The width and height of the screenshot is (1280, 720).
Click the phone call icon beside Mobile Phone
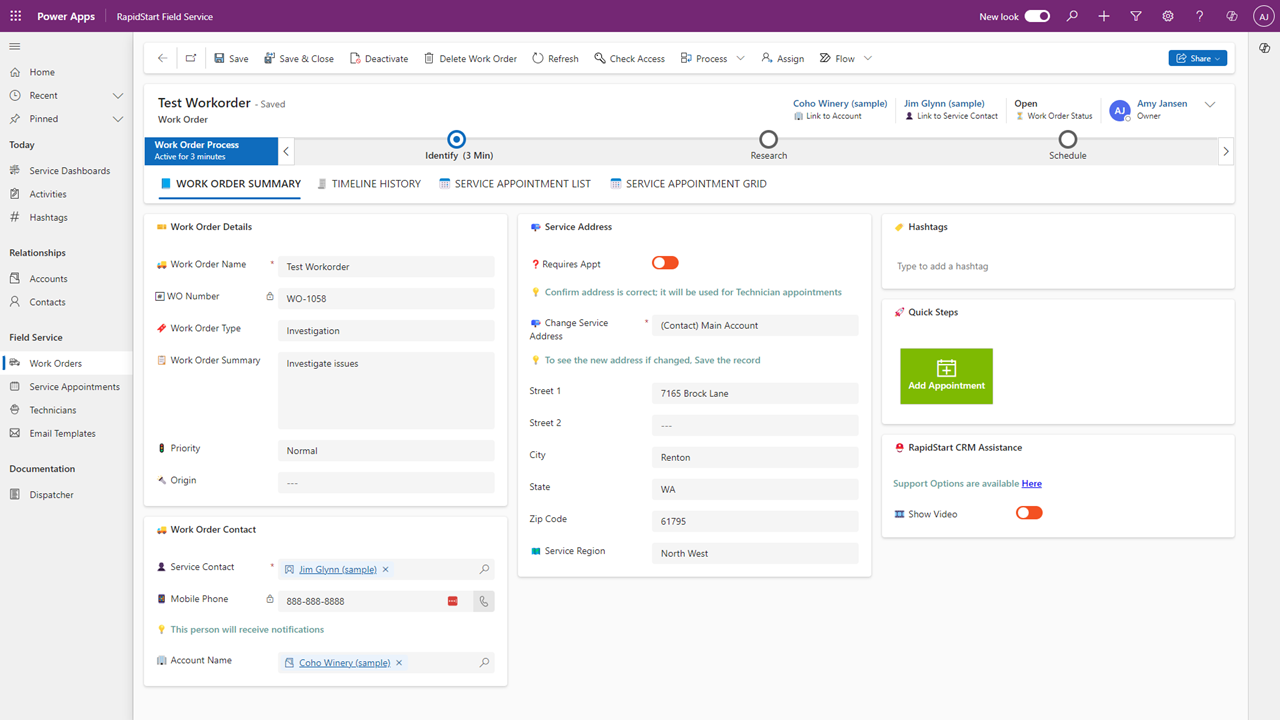(484, 601)
